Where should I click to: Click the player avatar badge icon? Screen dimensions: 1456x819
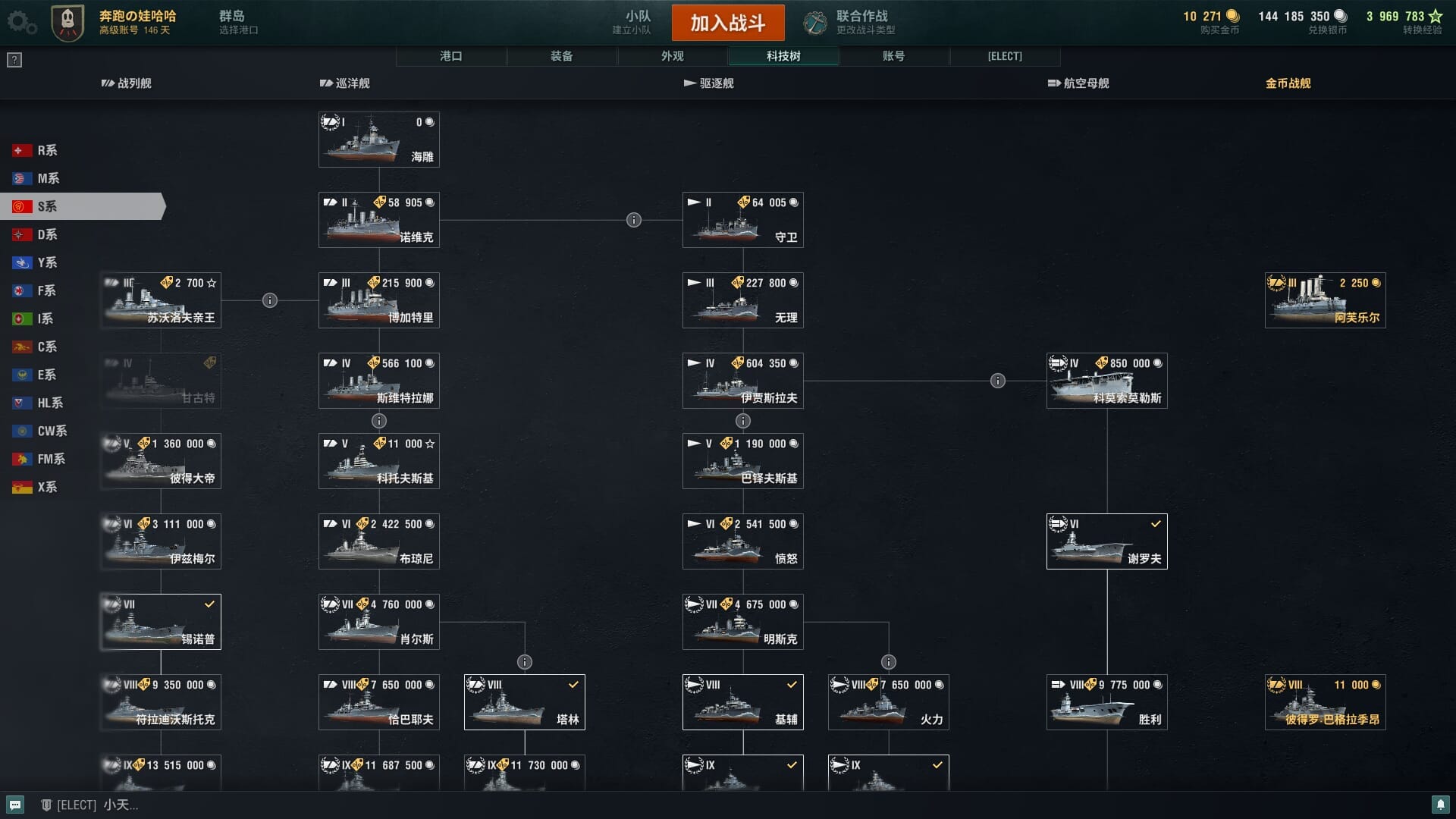67,23
